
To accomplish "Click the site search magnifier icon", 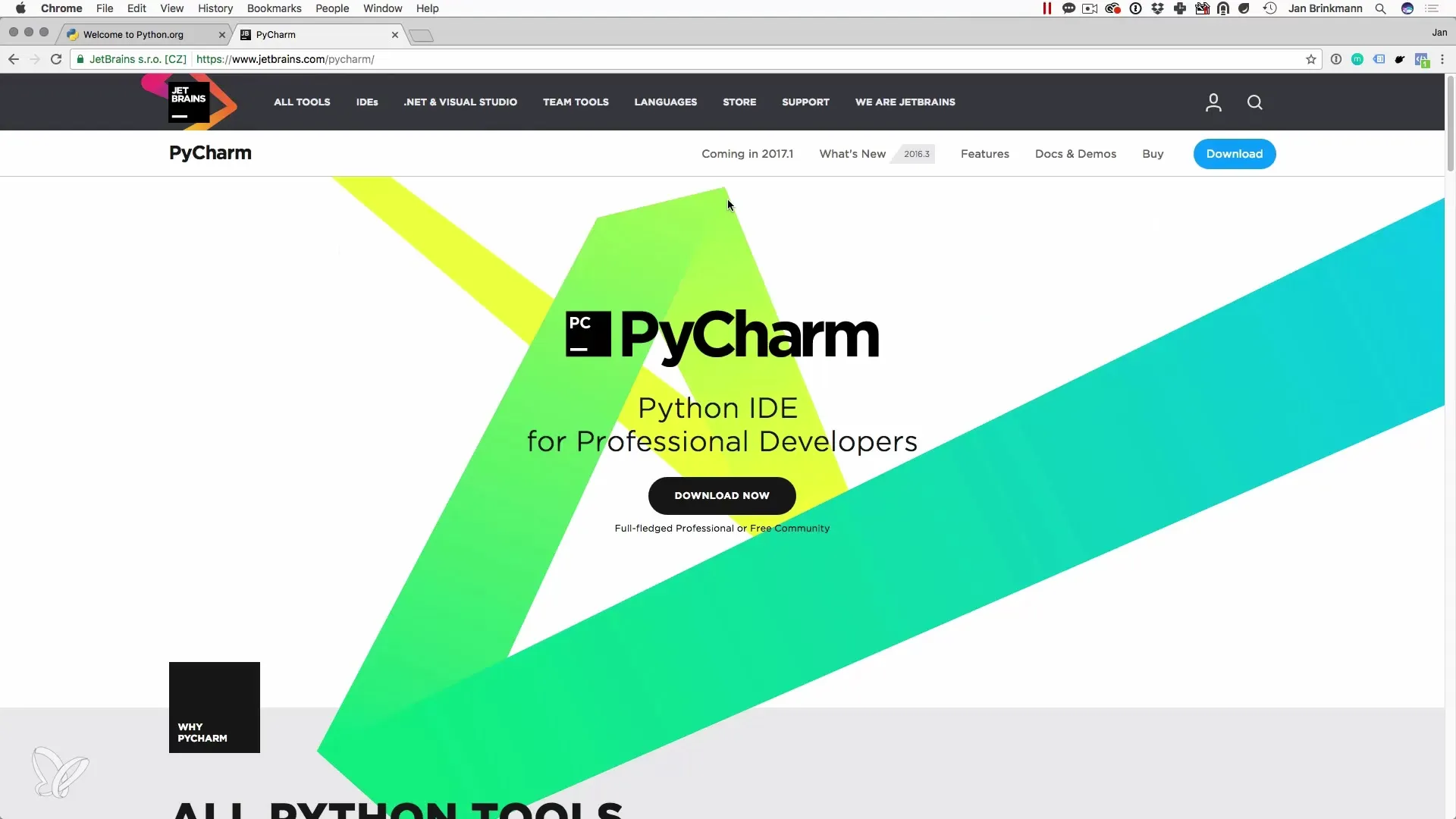I will (x=1255, y=102).
